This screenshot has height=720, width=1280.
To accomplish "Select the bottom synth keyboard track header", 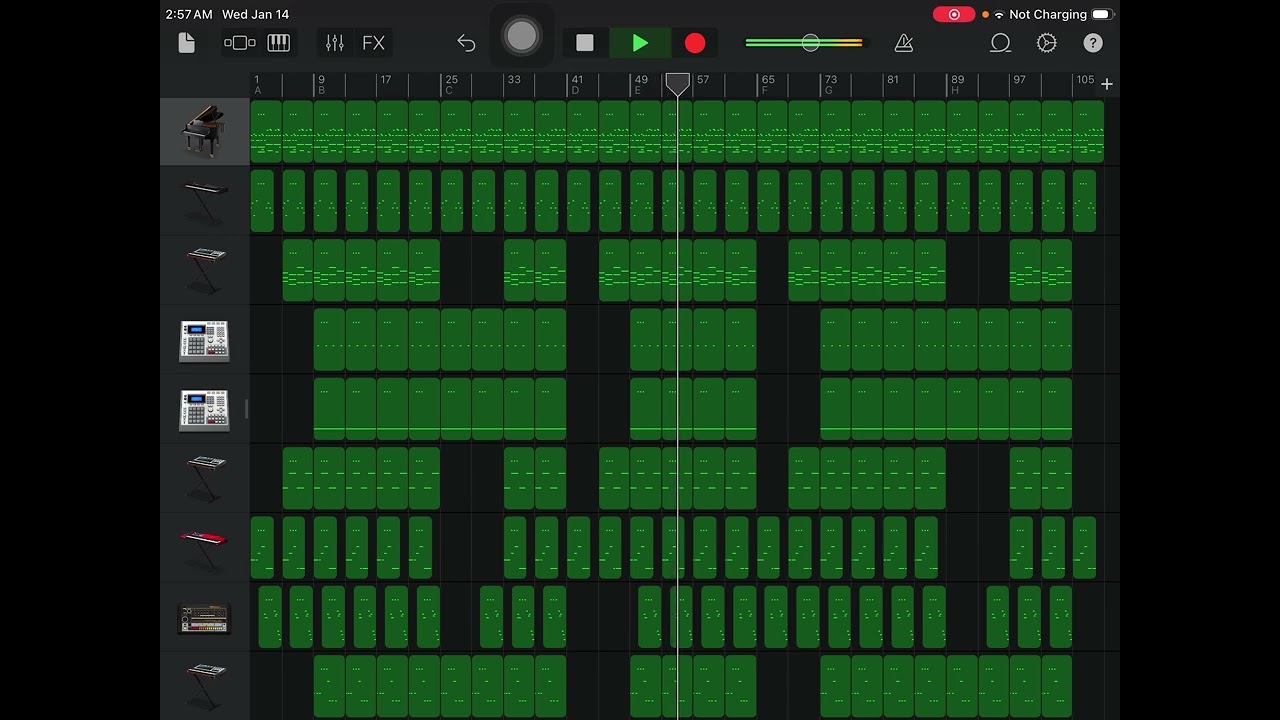I will coord(205,686).
